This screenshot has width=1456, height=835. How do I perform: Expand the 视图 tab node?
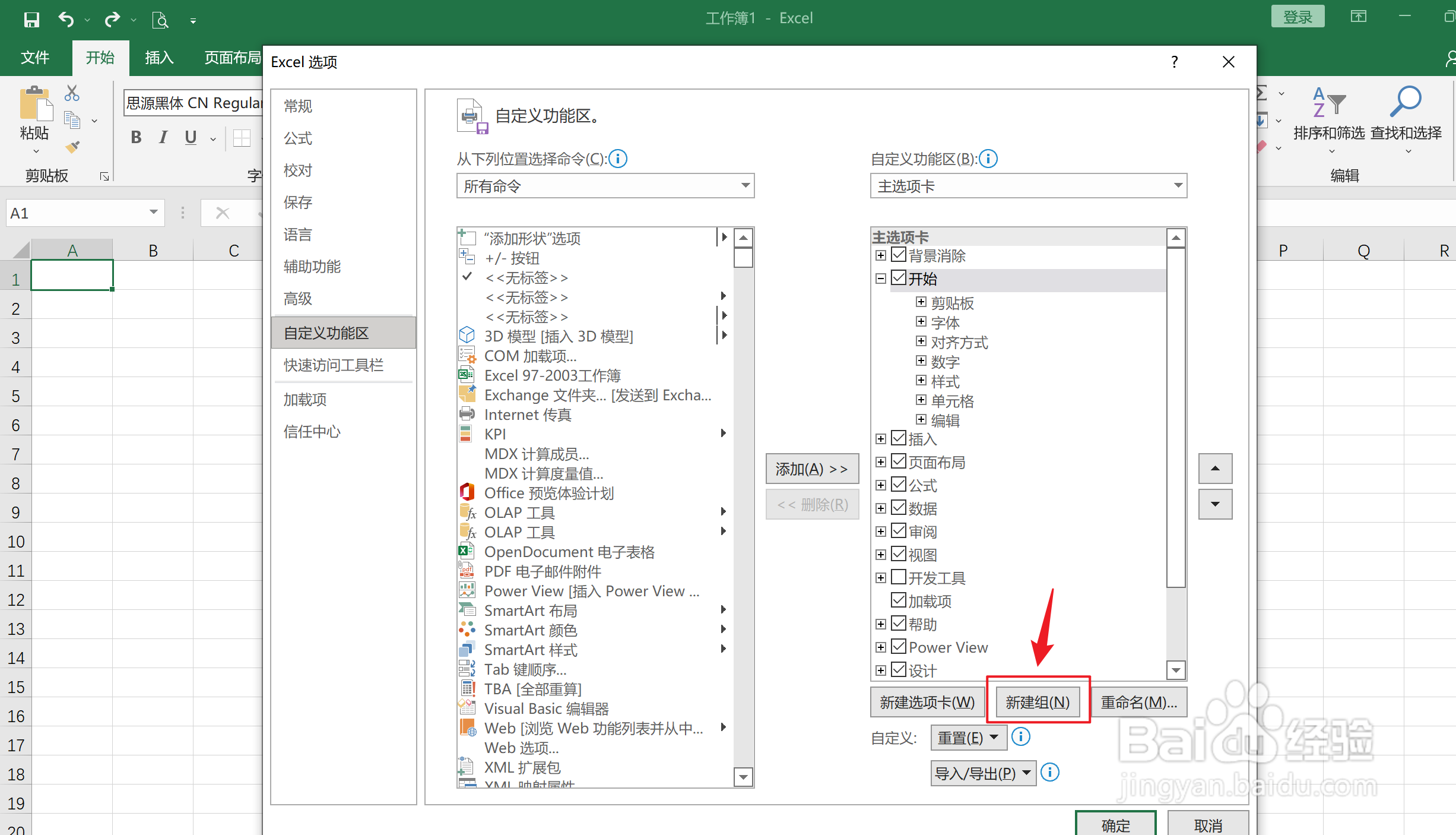point(881,555)
